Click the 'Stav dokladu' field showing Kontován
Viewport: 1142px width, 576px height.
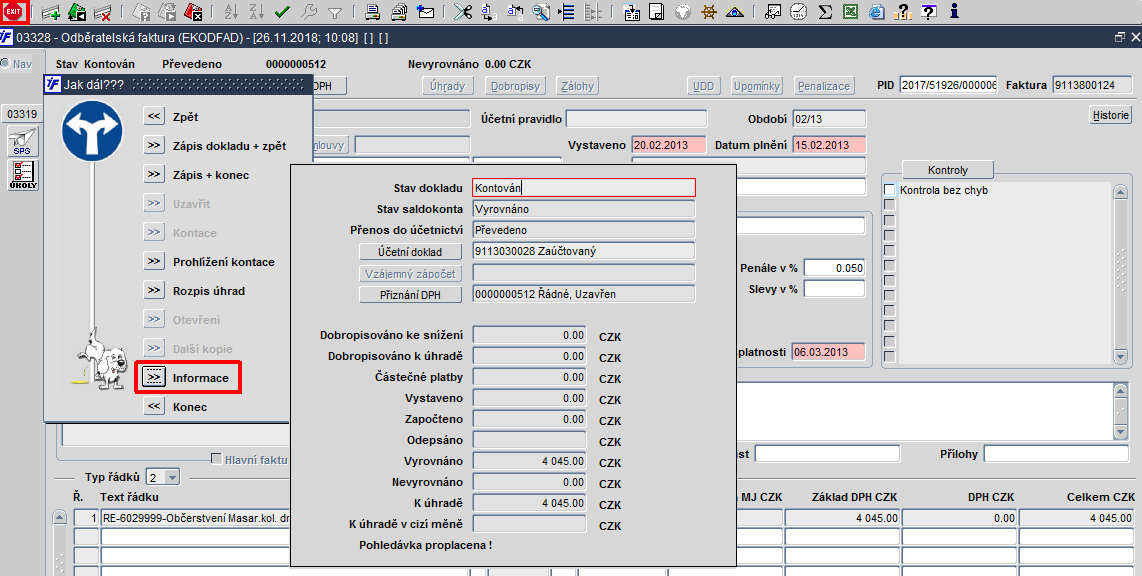pos(583,188)
